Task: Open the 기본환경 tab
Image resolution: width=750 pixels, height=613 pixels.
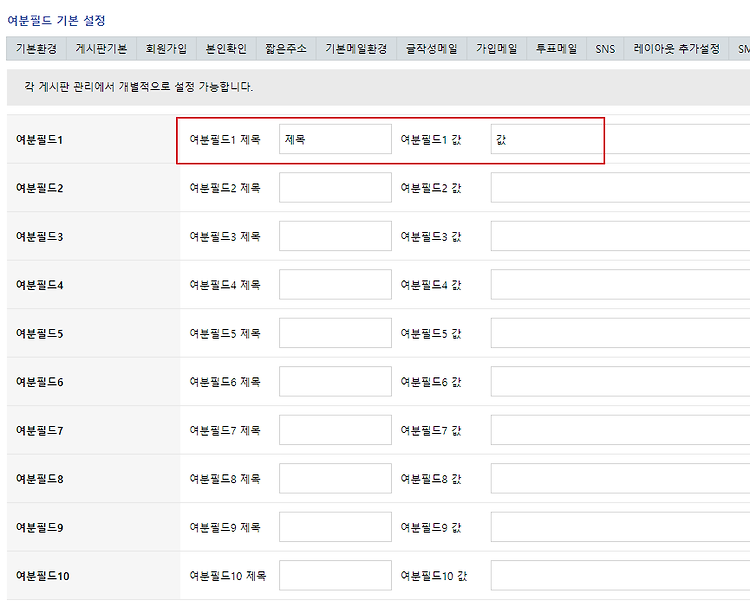Action: (x=36, y=49)
